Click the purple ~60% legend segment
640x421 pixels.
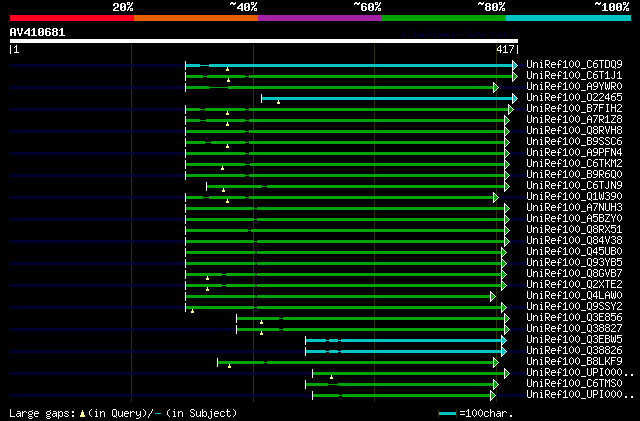tap(320, 18)
